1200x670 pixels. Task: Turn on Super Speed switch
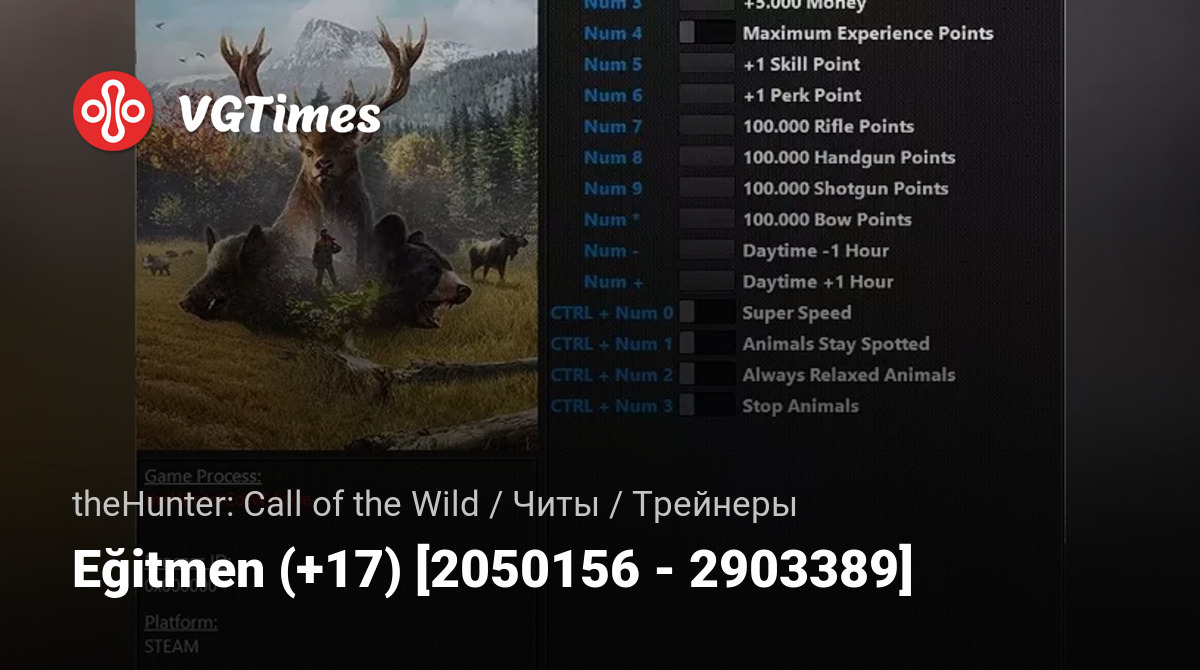point(707,311)
